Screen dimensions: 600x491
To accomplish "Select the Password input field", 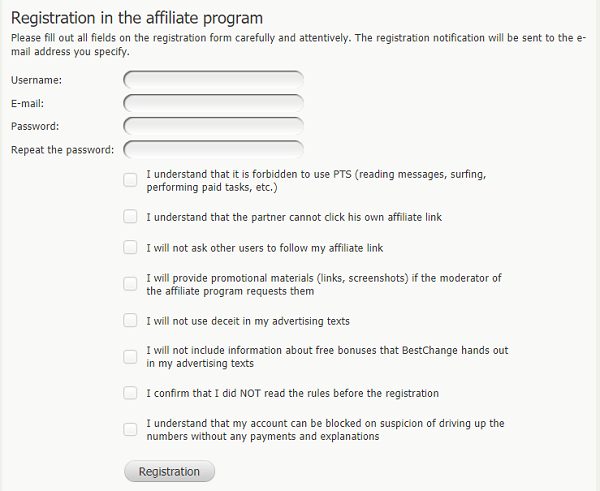I will tap(214, 127).
